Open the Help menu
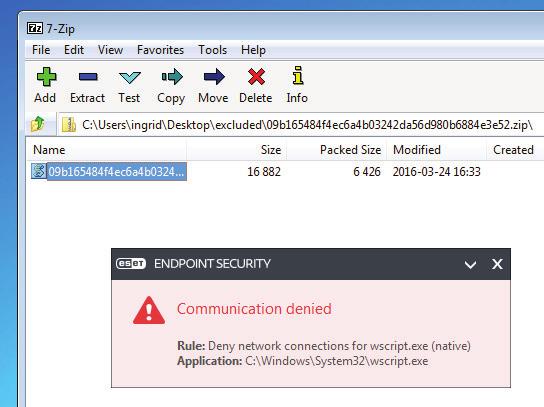Viewport: 544px width, 407px height. 253,50
